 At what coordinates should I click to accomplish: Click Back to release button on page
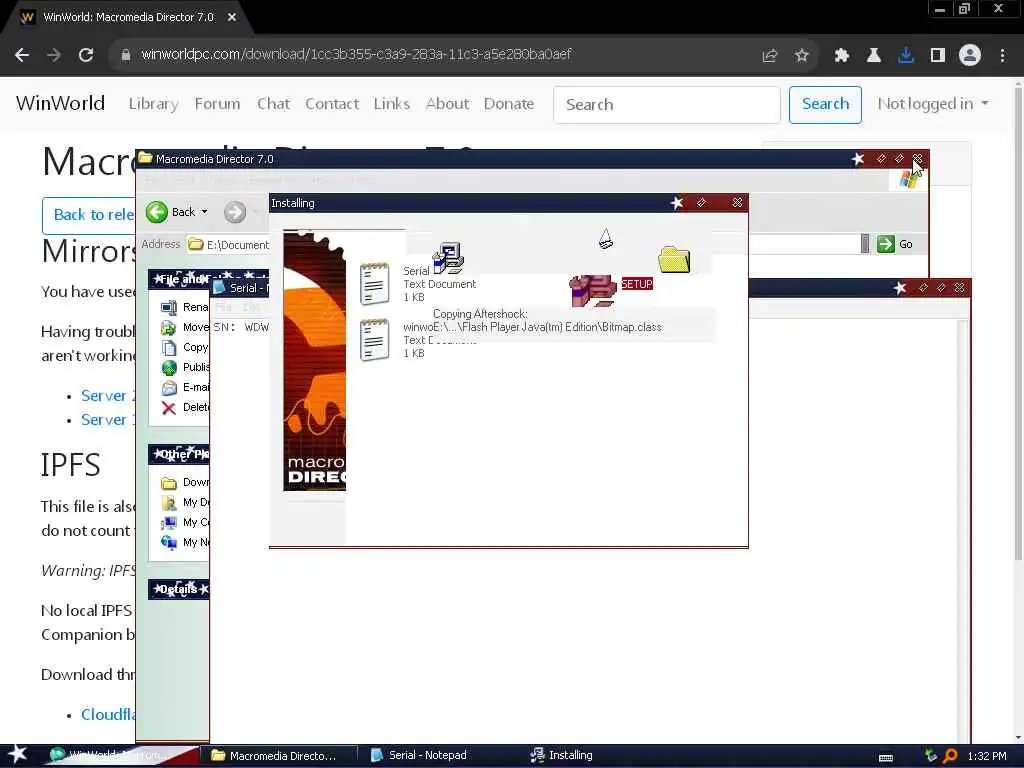[x=89, y=215]
